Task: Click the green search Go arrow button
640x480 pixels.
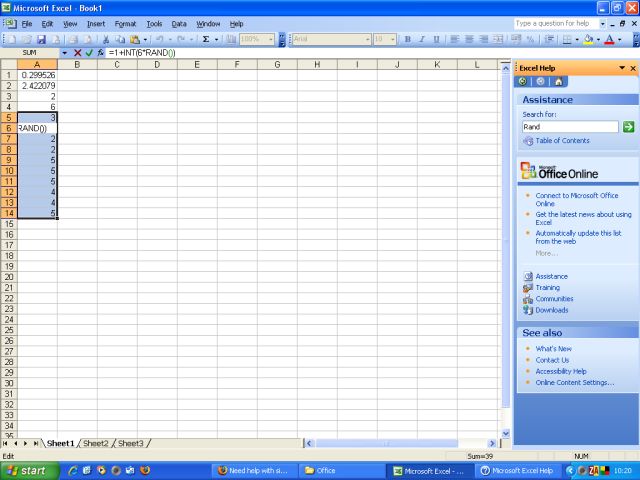Action: click(x=629, y=127)
